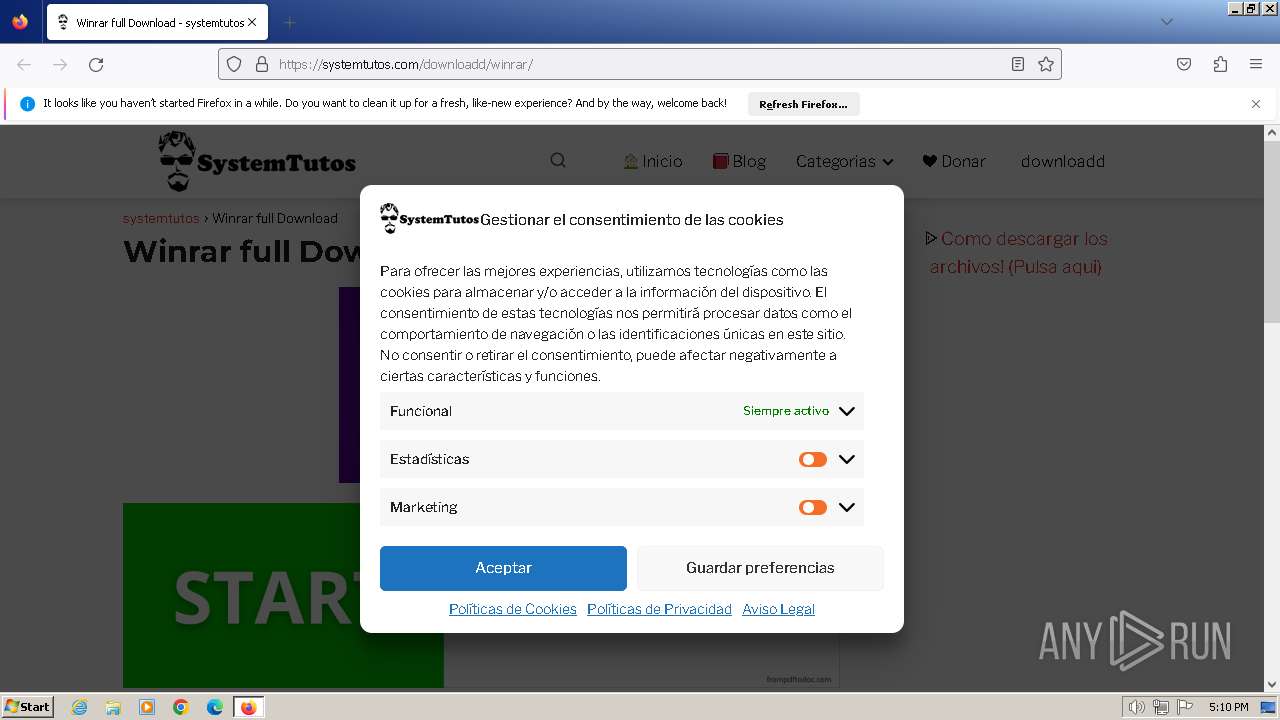Open File Explorer folder taskbar icon
The height and width of the screenshot is (720, 1280).
[113, 707]
